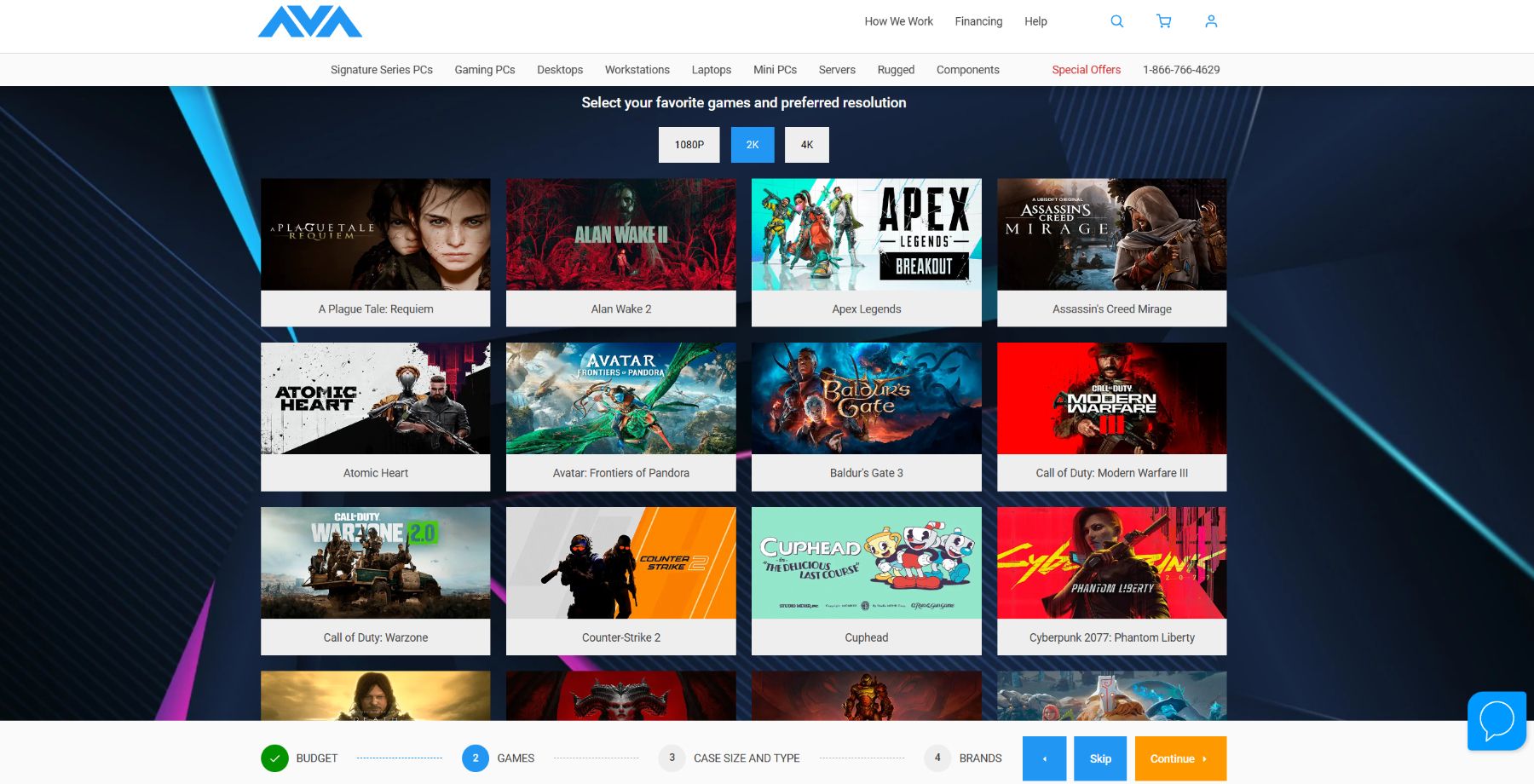Open the search magnifier icon

[1116, 21]
